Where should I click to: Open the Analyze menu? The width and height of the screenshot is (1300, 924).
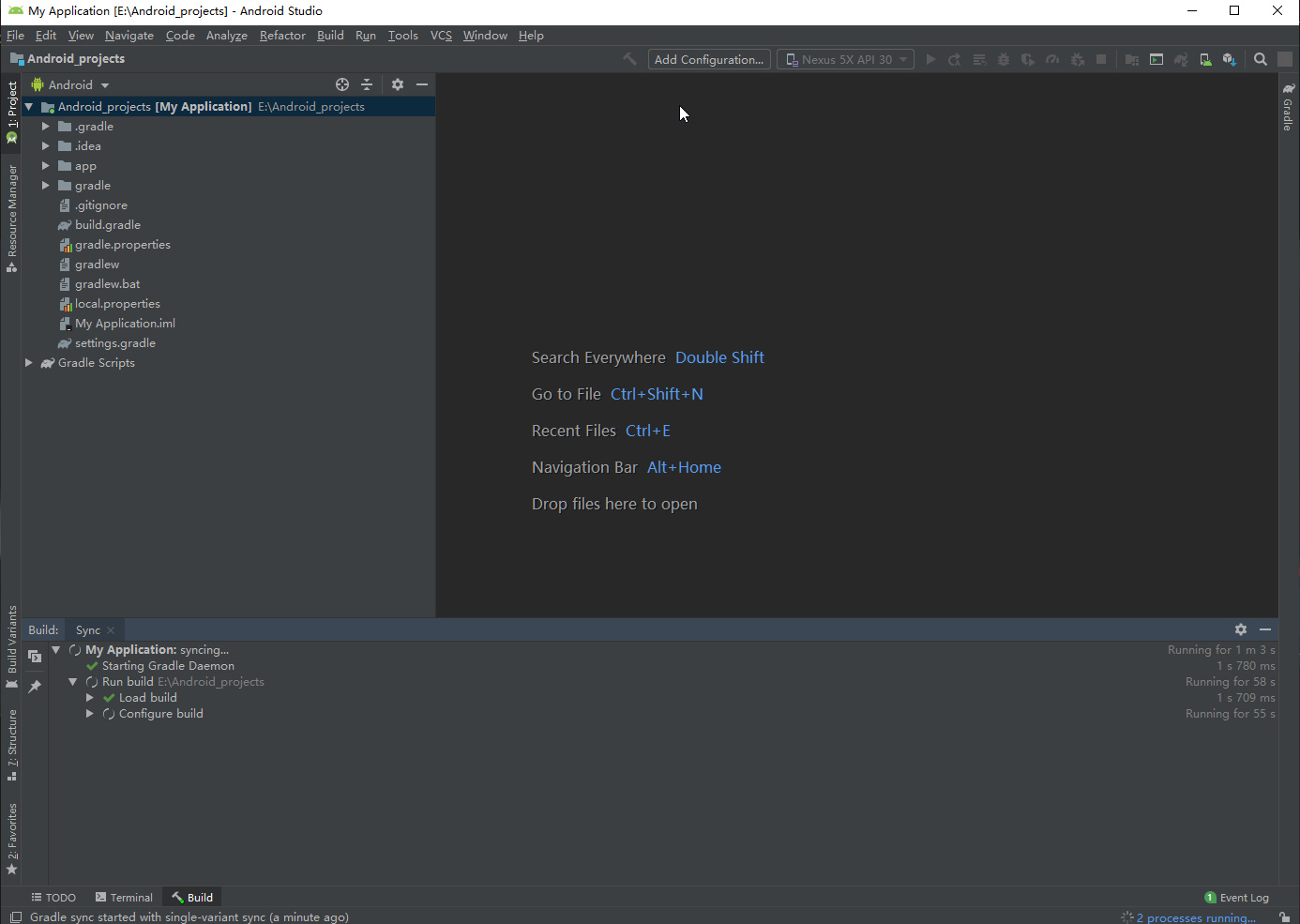pyautogui.click(x=227, y=36)
